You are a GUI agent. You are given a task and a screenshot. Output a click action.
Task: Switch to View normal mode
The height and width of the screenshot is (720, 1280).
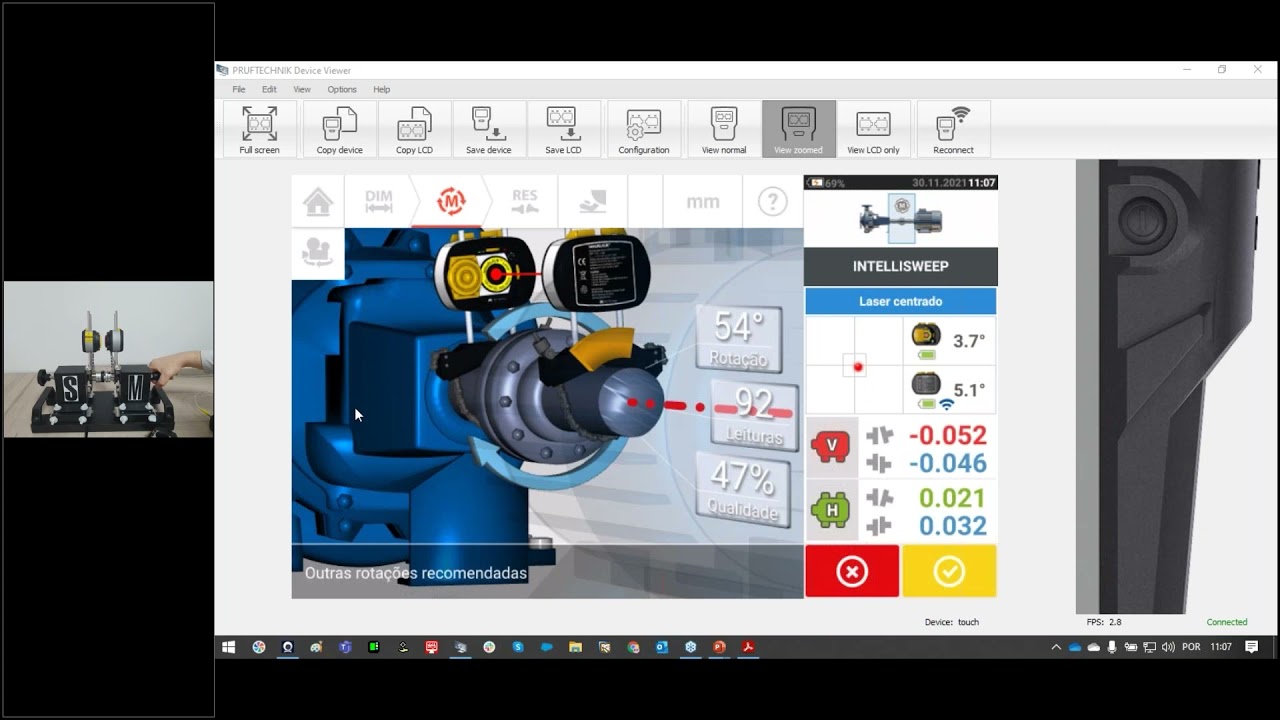click(724, 129)
